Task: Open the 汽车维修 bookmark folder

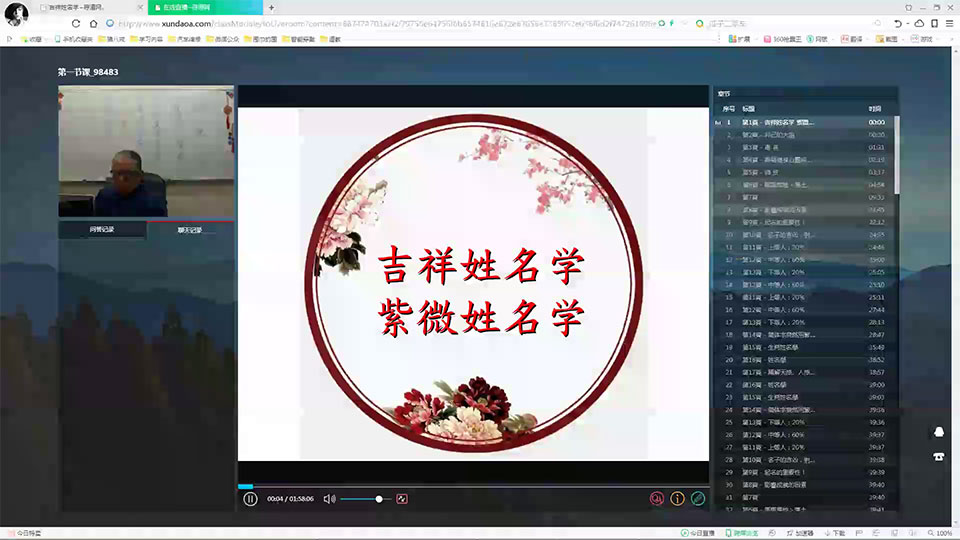Action: tap(184, 39)
